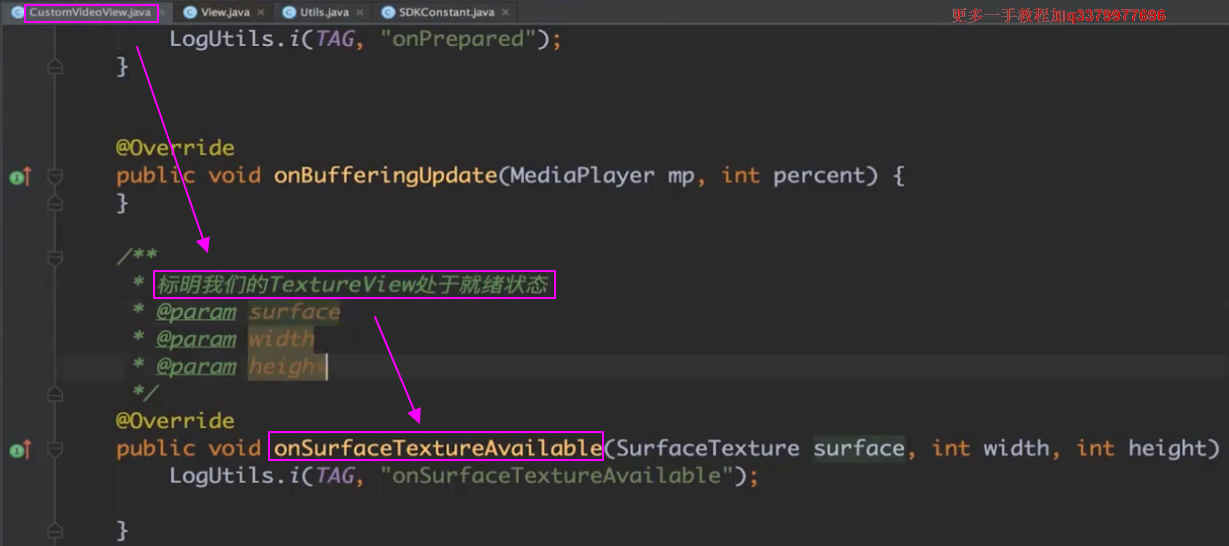Collapse the onBufferingUpdate method using fold marker
This screenshot has height=546, width=1229.
tap(55, 176)
